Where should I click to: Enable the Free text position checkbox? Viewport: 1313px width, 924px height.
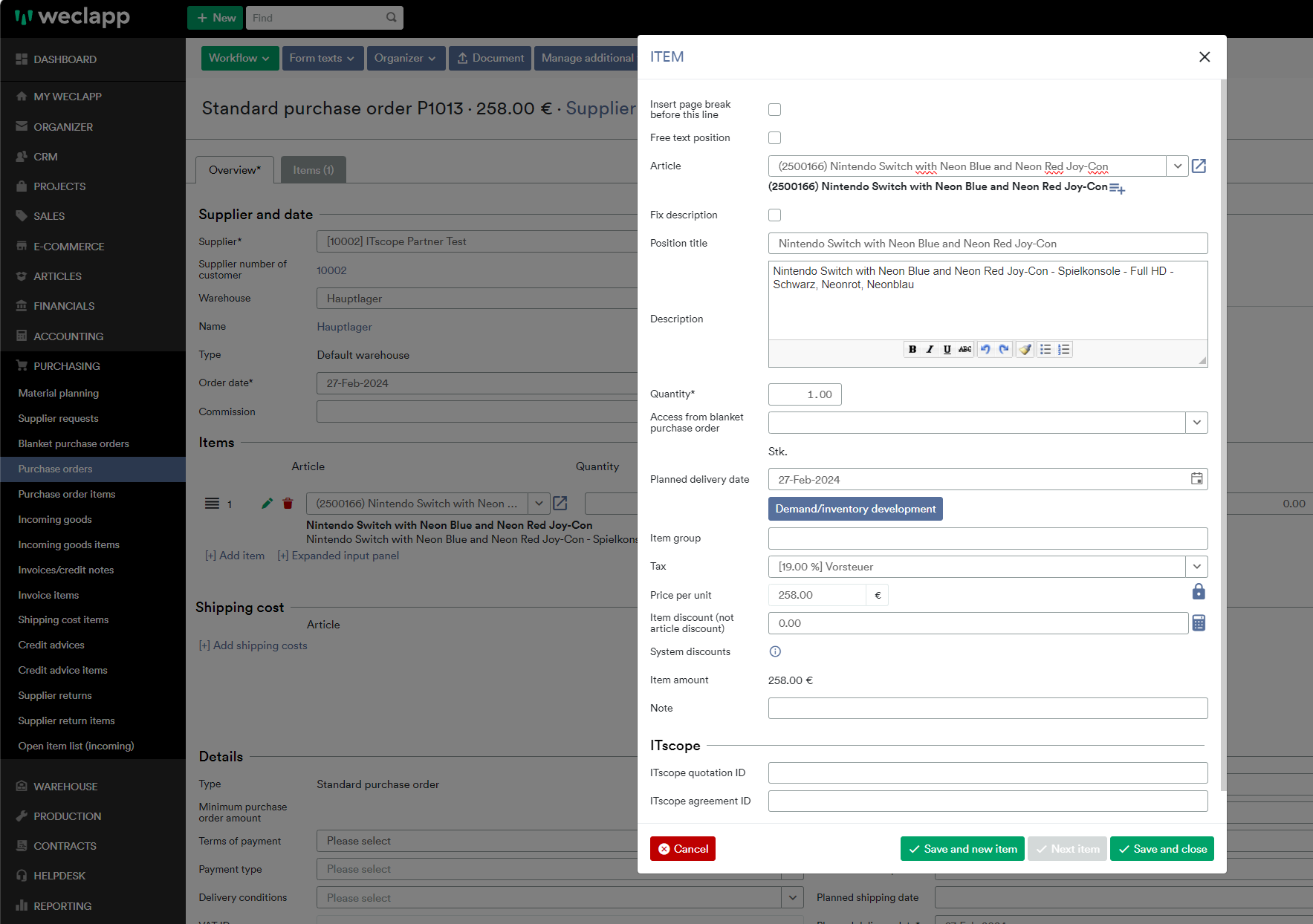(x=775, y=137)
